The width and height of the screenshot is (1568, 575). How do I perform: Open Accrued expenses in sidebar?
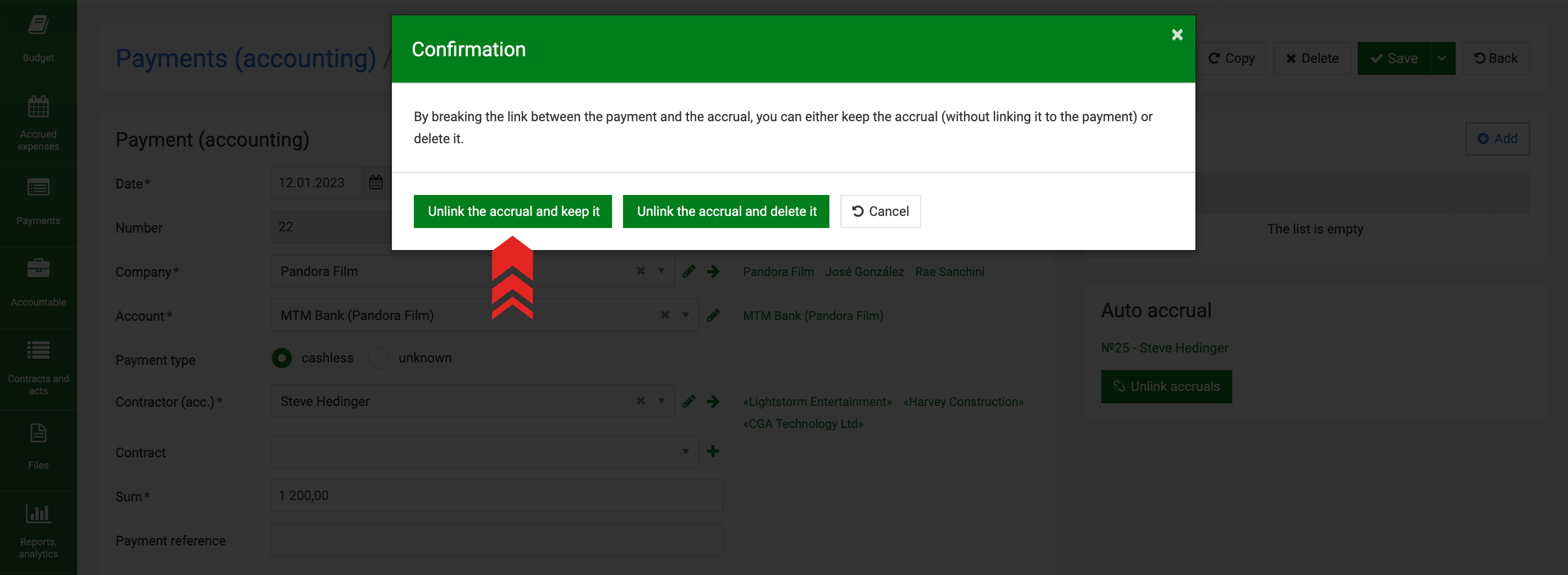pyautogui.click(x=39, y=124)
